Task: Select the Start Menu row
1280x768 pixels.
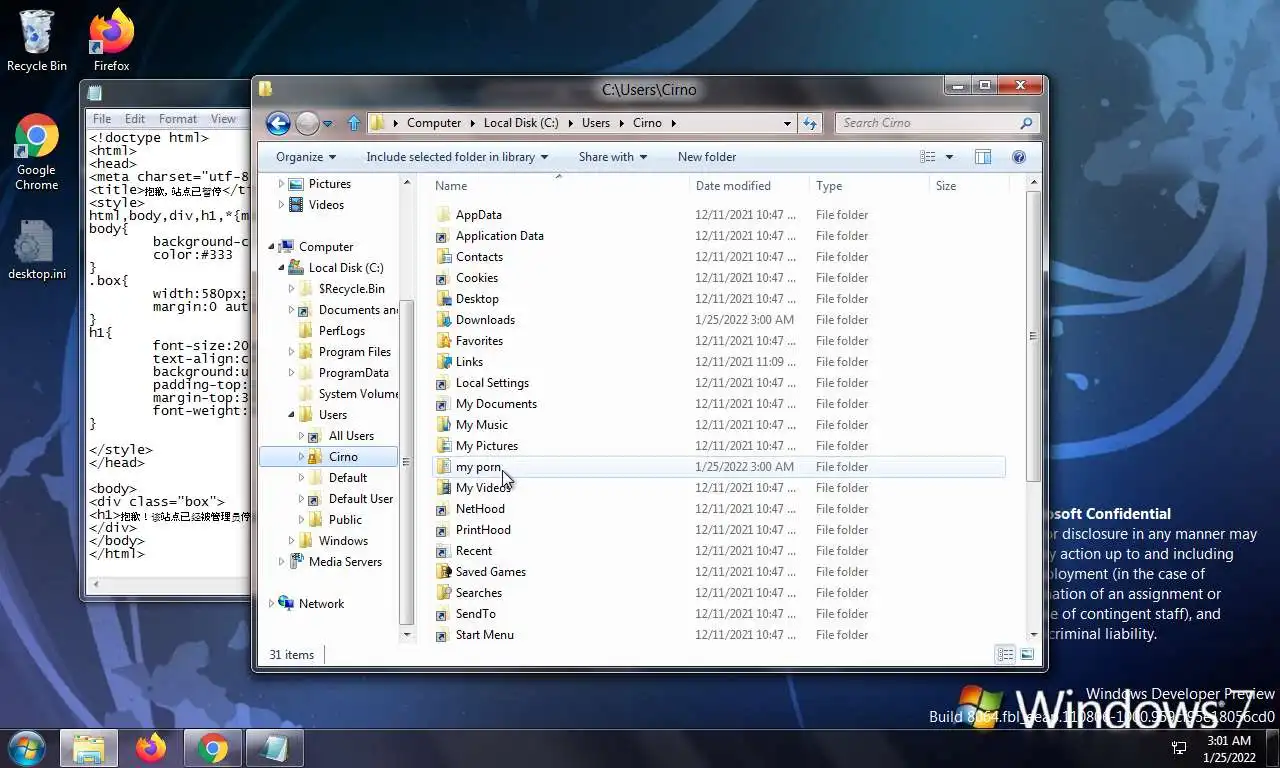Action: pyautogui.click(x=719, y=635)
